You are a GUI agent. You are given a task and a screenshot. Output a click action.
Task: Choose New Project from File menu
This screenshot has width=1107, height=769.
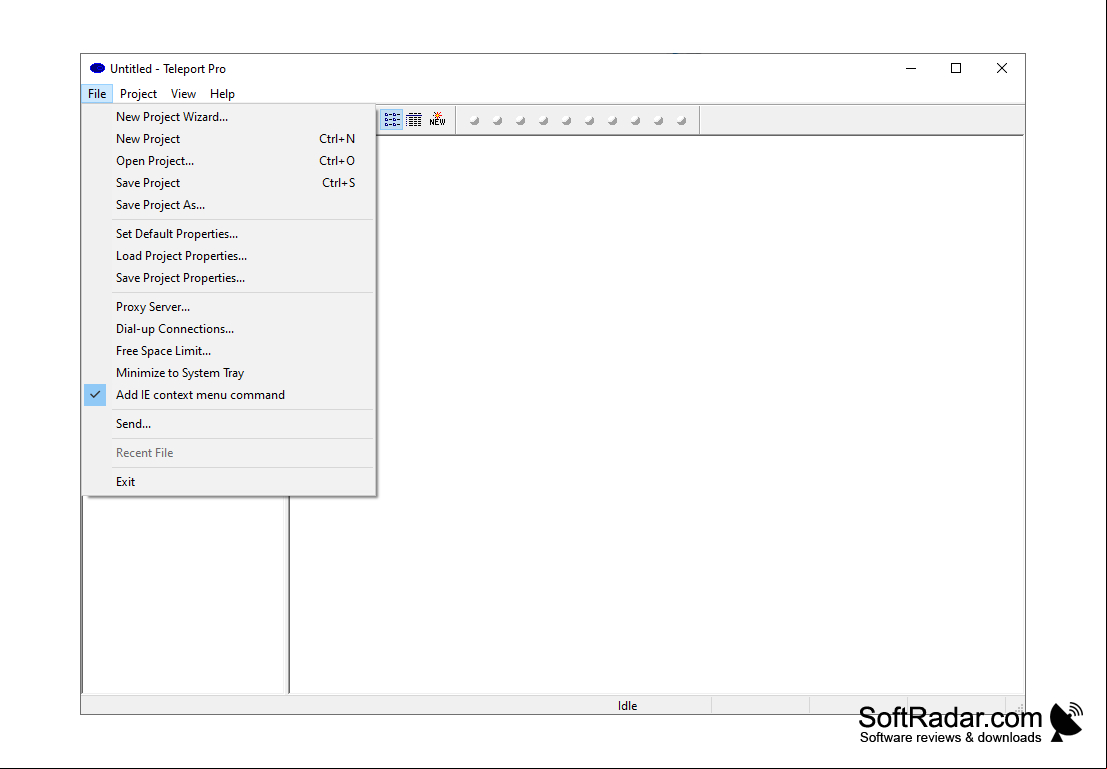229,139
